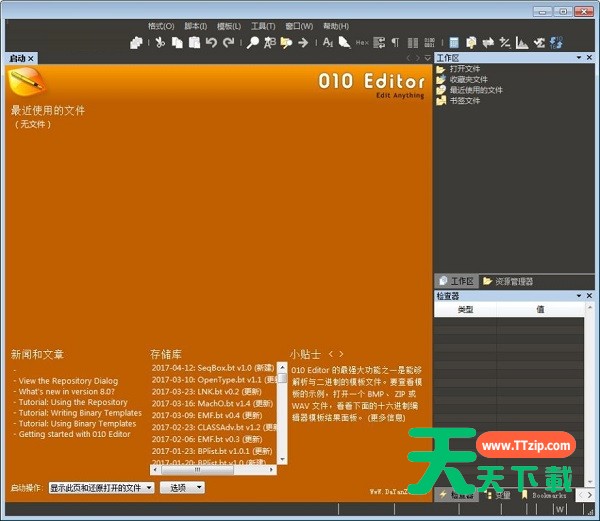Image resolution: width=600 pixels, height=521 pixels.
Task: Toggle Hex edit mode icon
Action: point(362,42)
